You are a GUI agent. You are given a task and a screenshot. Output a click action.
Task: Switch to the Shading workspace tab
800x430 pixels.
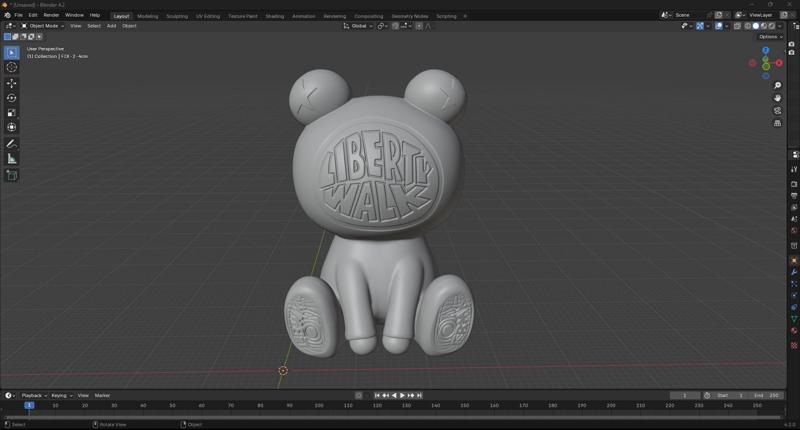pos(274,16)
